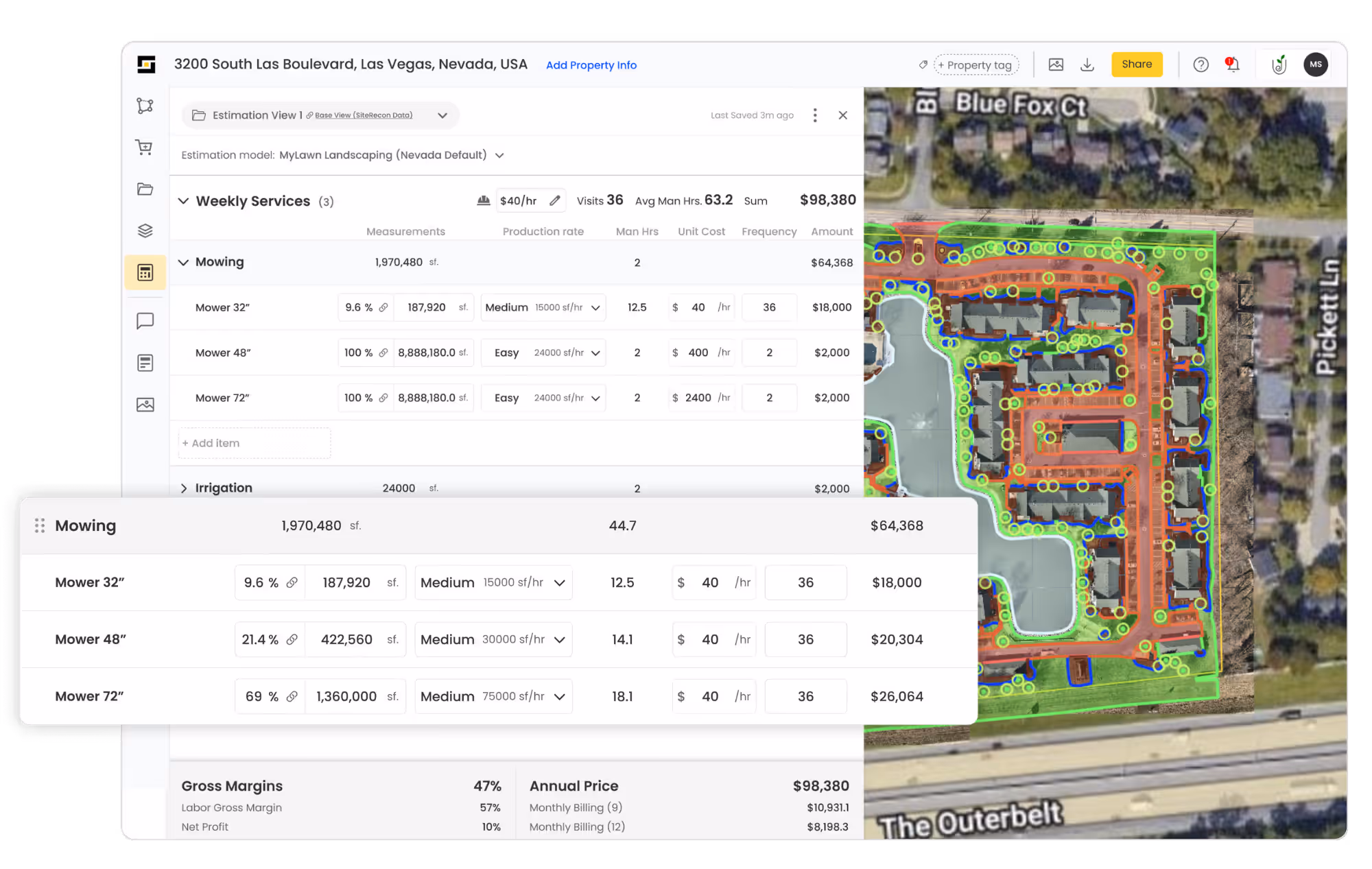Click the Gross Margins 47% value
Image resolution: width=1372 pixels, height=869 pixels.
pos(487,786)
